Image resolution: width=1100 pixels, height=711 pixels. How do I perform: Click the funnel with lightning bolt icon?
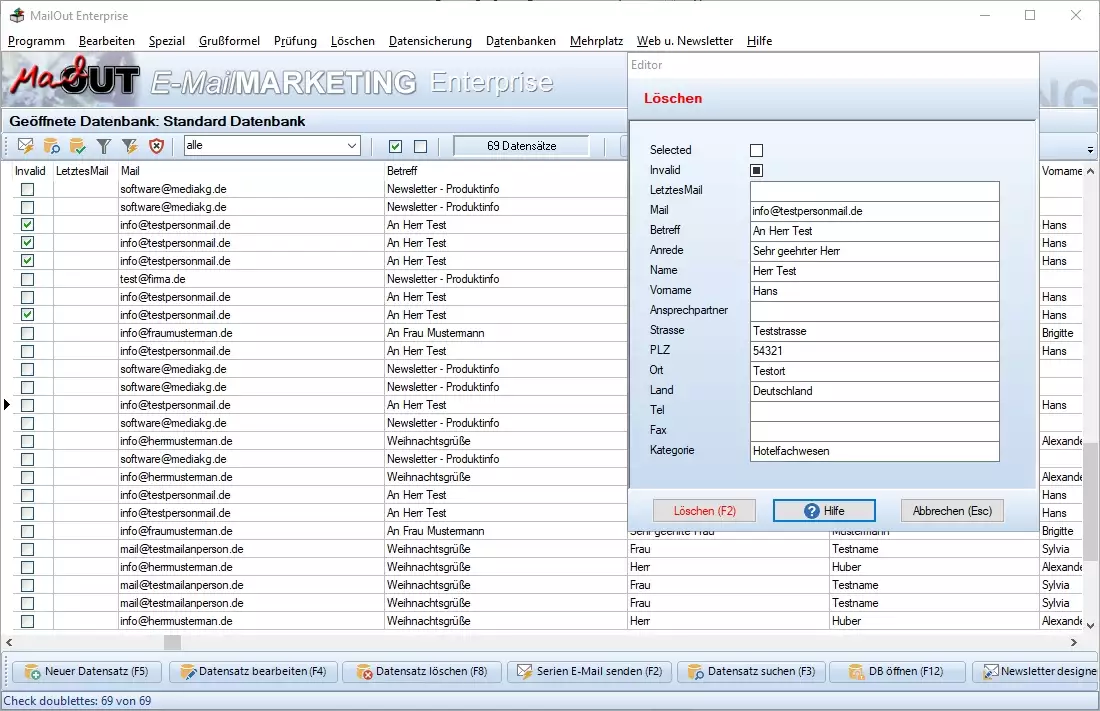click(x=129, y=146)
